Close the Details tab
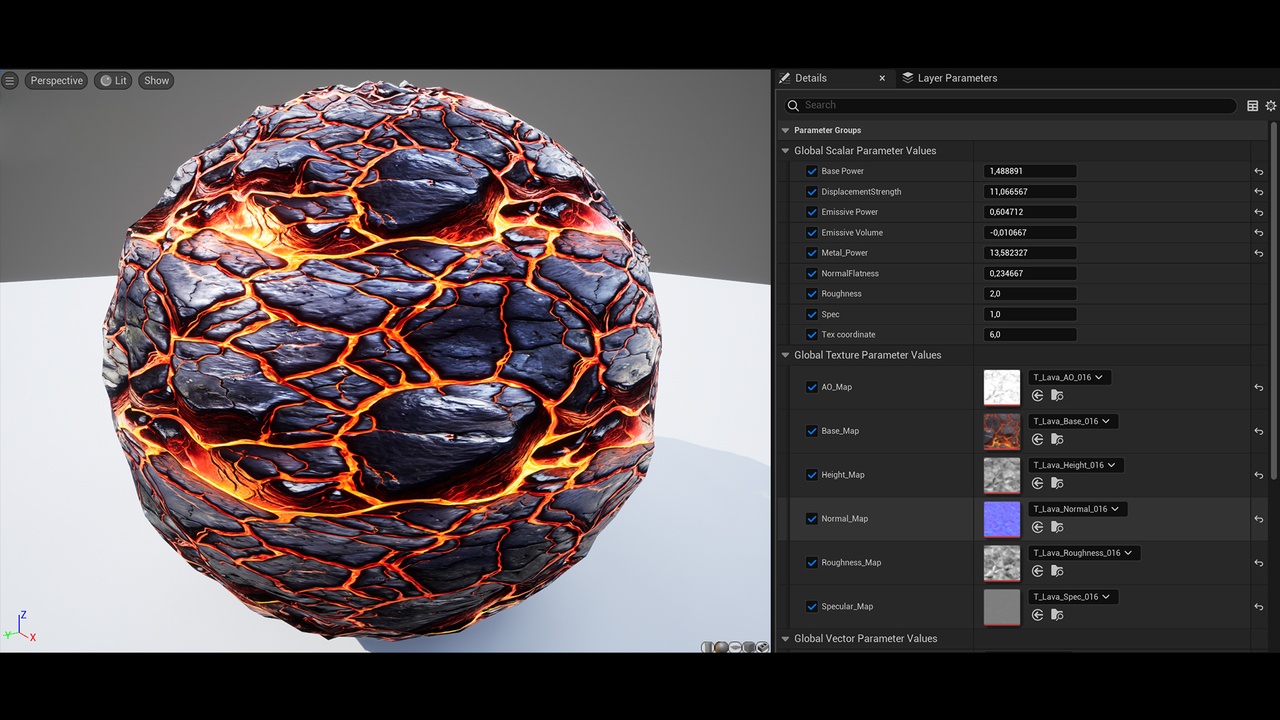This screenshot has width=1280, height=720. (x=882, y=78)
